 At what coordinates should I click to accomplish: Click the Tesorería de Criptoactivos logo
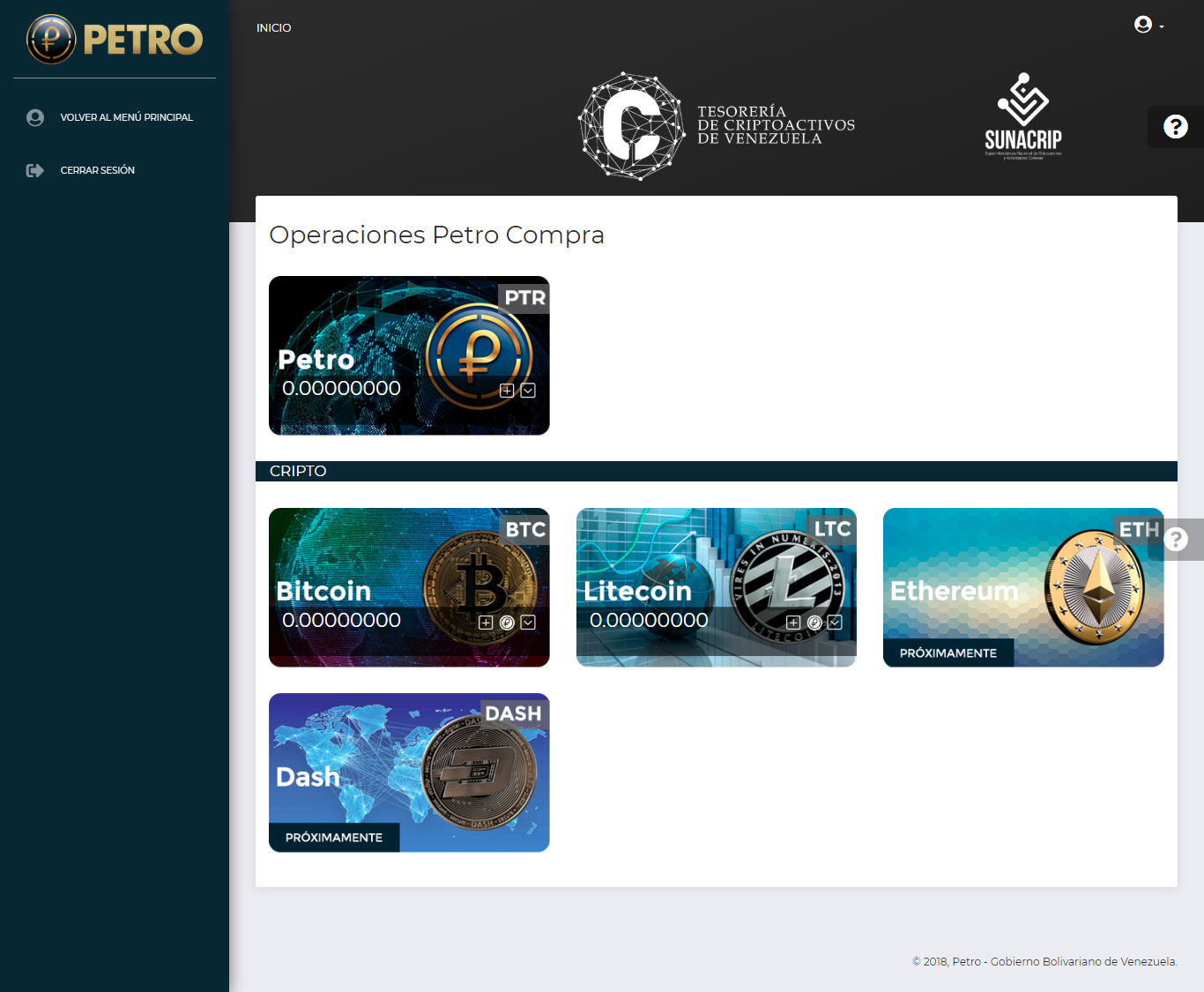tap(717, 126)
